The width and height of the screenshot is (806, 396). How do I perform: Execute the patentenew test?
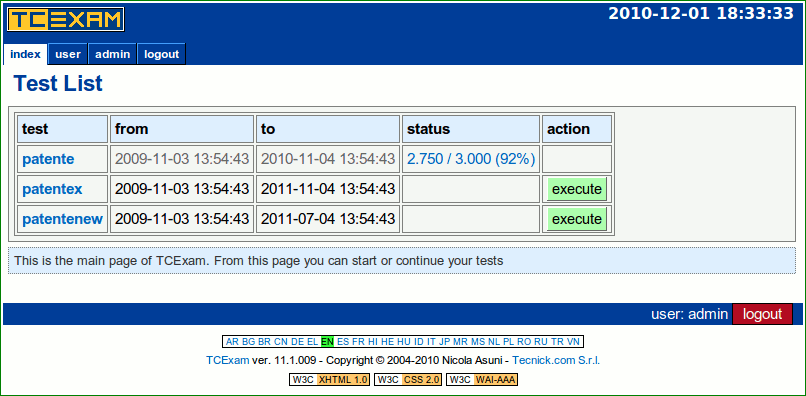click(x=577, y=219)
